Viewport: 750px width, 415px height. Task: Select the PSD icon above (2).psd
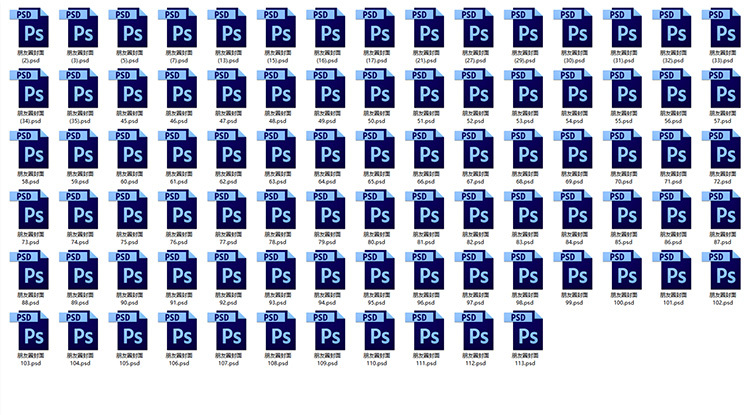pos(29,27)
